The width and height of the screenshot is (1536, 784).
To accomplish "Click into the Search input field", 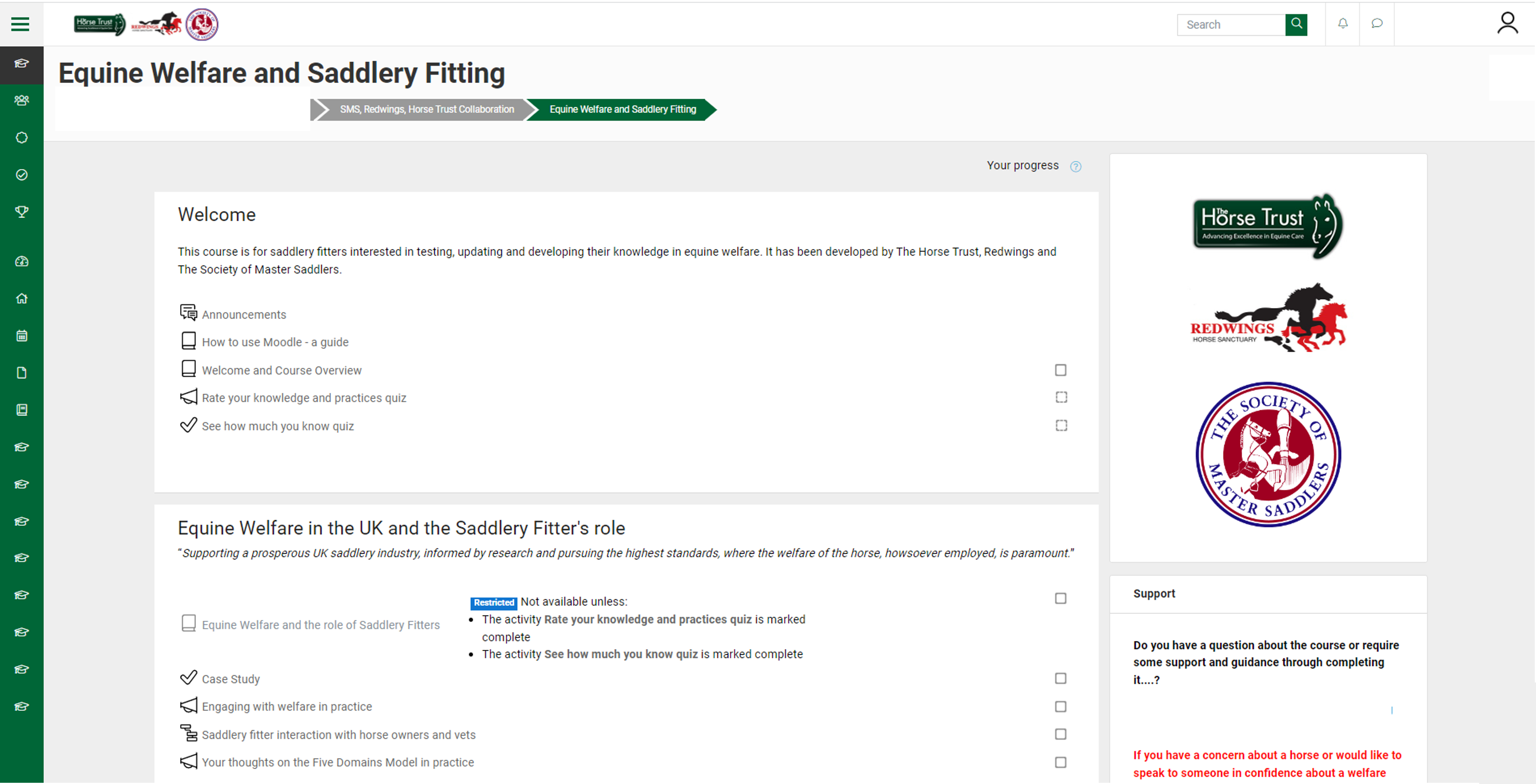I will (1230, 25).
